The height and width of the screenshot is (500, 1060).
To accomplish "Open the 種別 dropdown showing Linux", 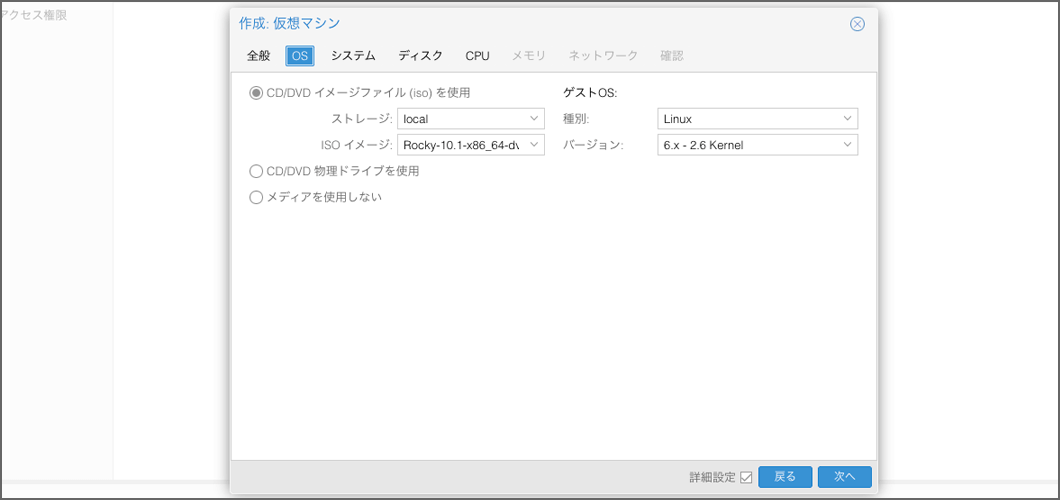I will click(757, 119).
